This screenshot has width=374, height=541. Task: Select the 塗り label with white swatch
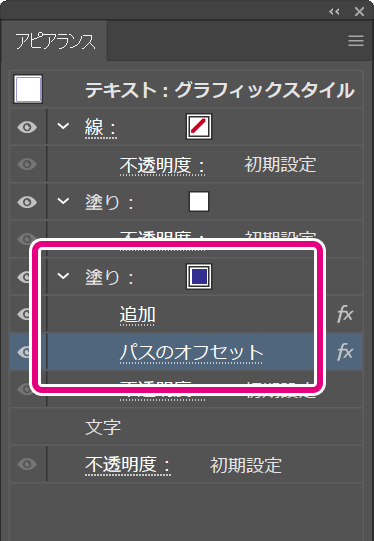[109, 203]
